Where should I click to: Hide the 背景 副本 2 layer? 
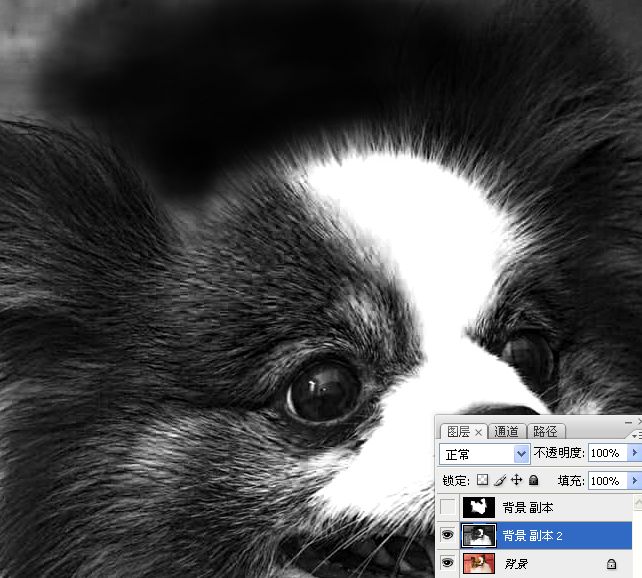pos(446,536)
